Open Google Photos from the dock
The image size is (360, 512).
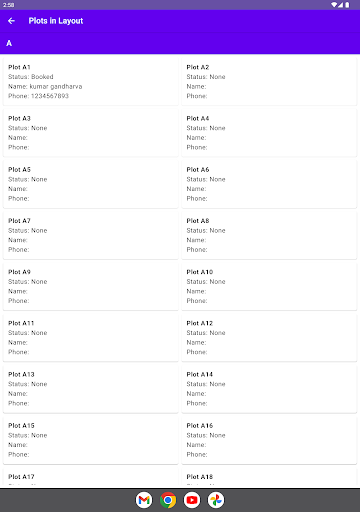[x=216, y=500]
